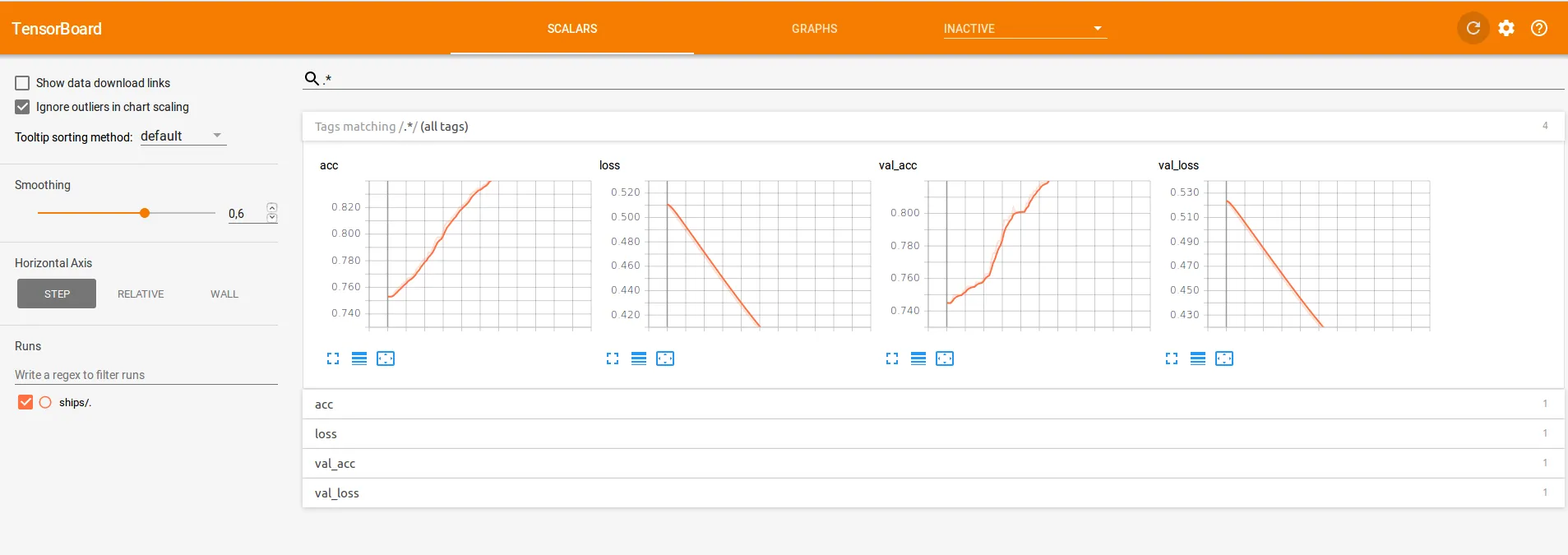Toggle y-axis log scale on loss chart
This screenshot has height=555, width=1568.
pos(639,358)
